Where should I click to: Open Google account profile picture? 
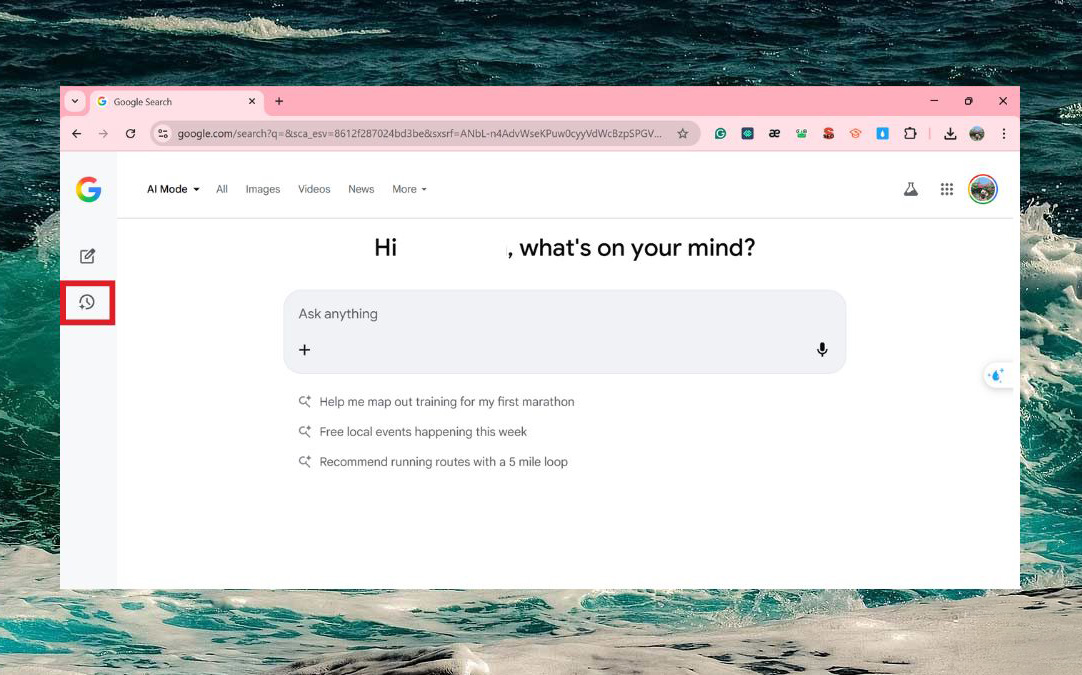pyautogui.click(x=982, y=189)
